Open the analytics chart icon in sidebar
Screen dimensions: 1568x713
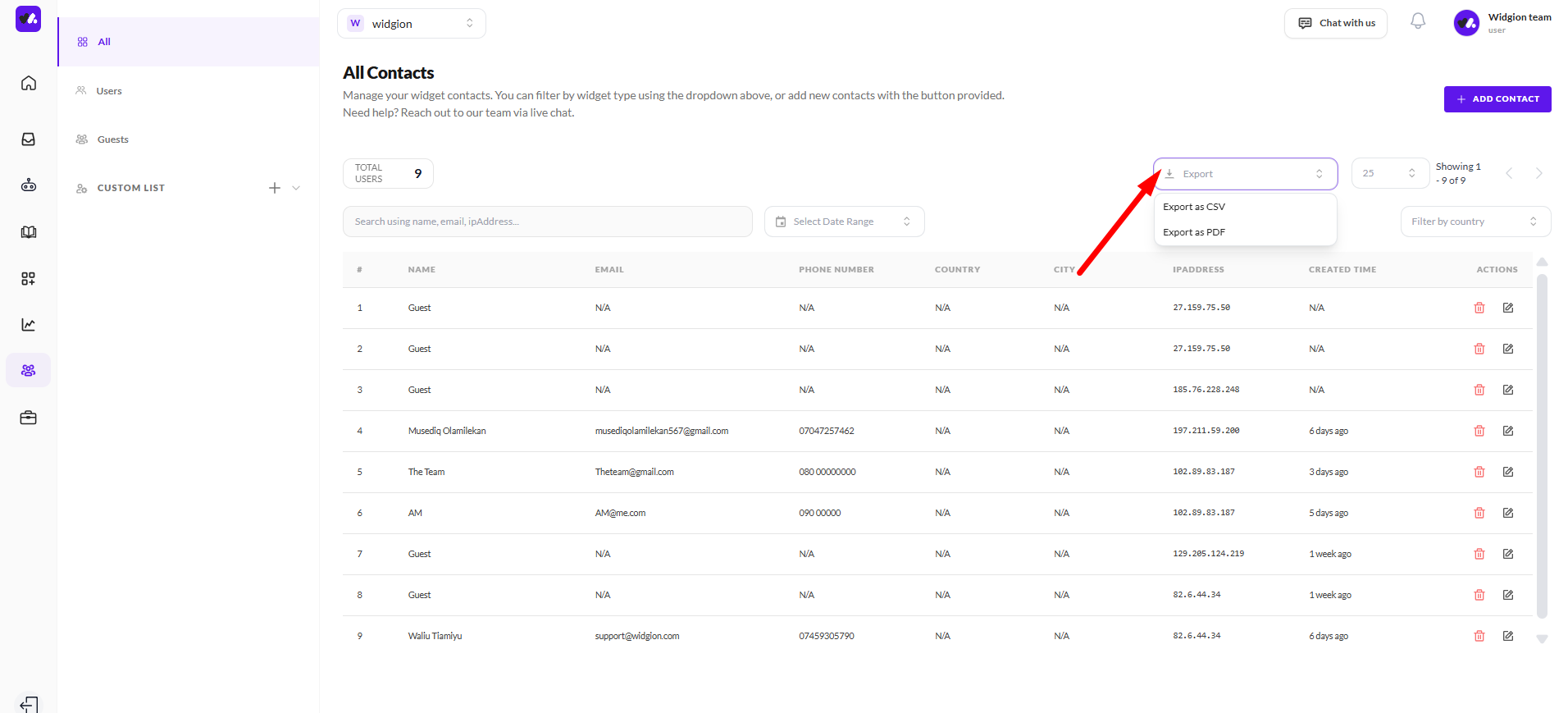(29, 325)
